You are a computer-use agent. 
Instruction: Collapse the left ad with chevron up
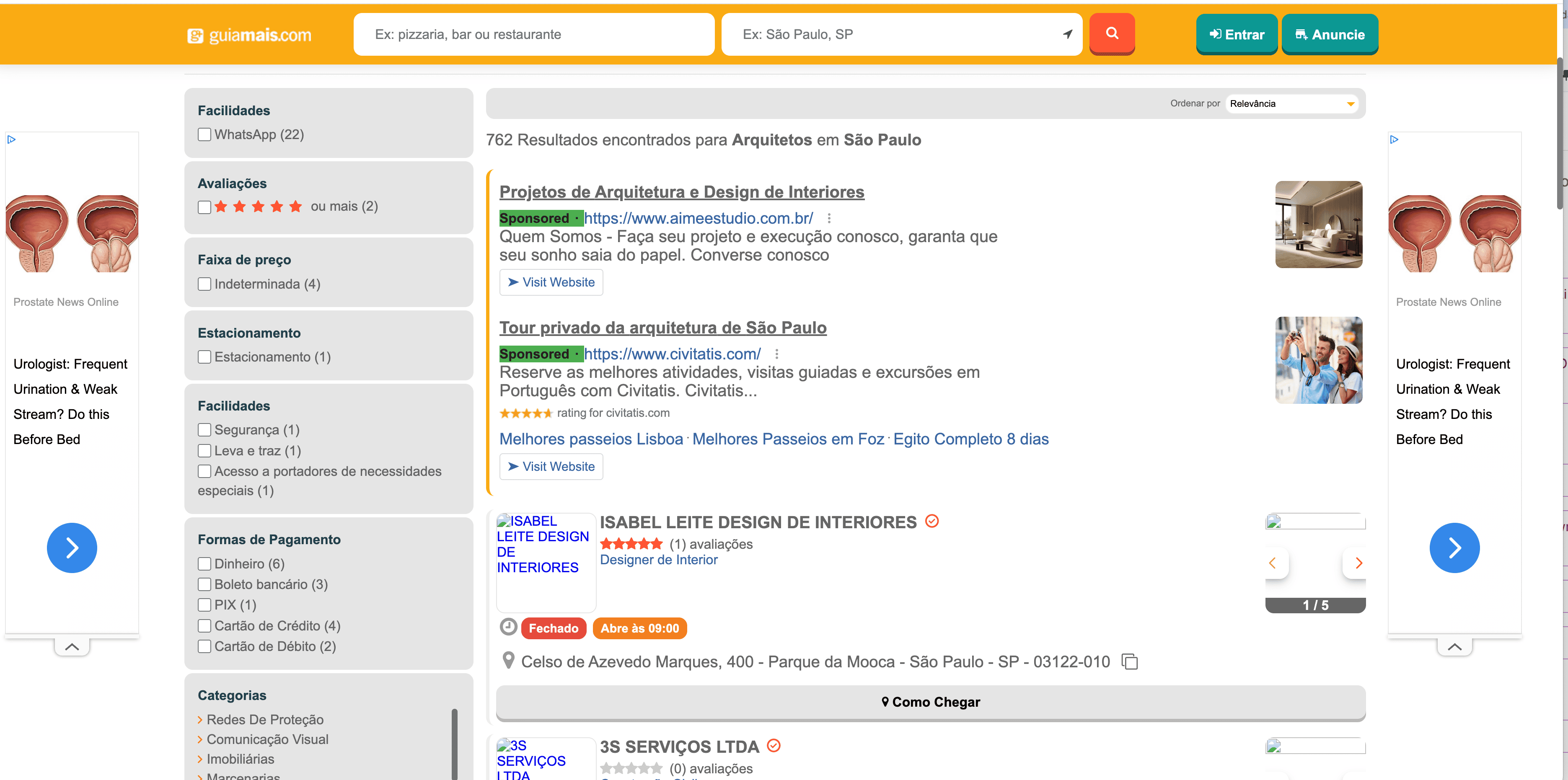click(x=72, y=647)
